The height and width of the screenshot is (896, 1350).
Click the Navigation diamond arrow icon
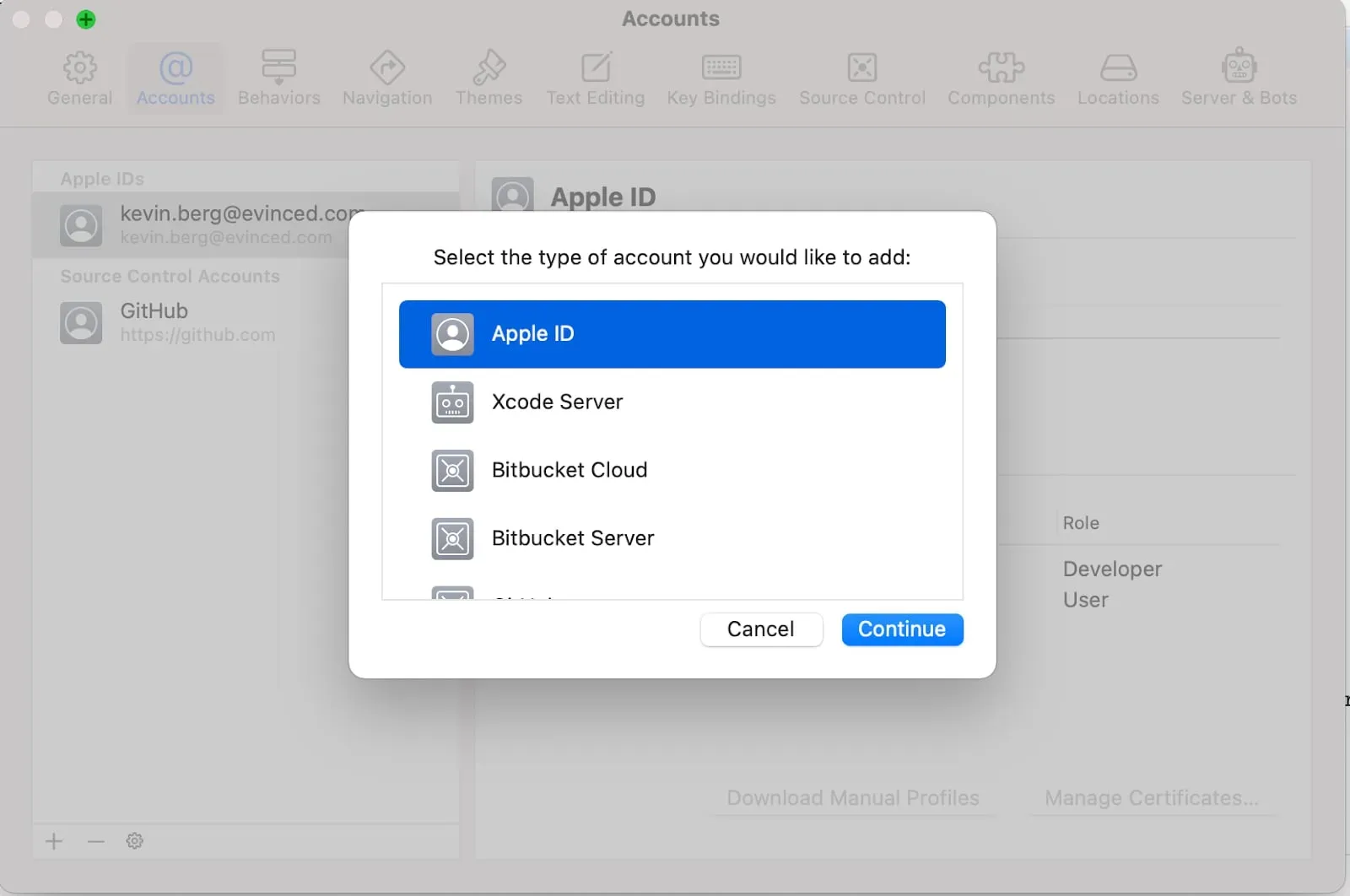(x=387, y=67)
